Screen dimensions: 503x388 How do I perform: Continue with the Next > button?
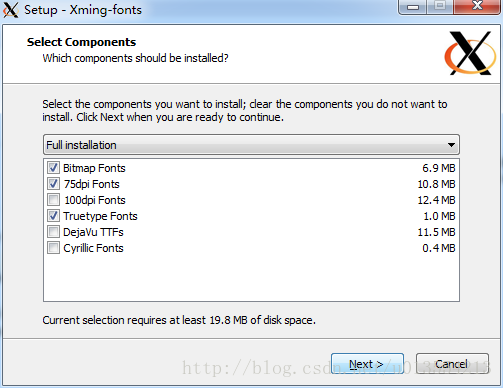[x=367, y=364]
